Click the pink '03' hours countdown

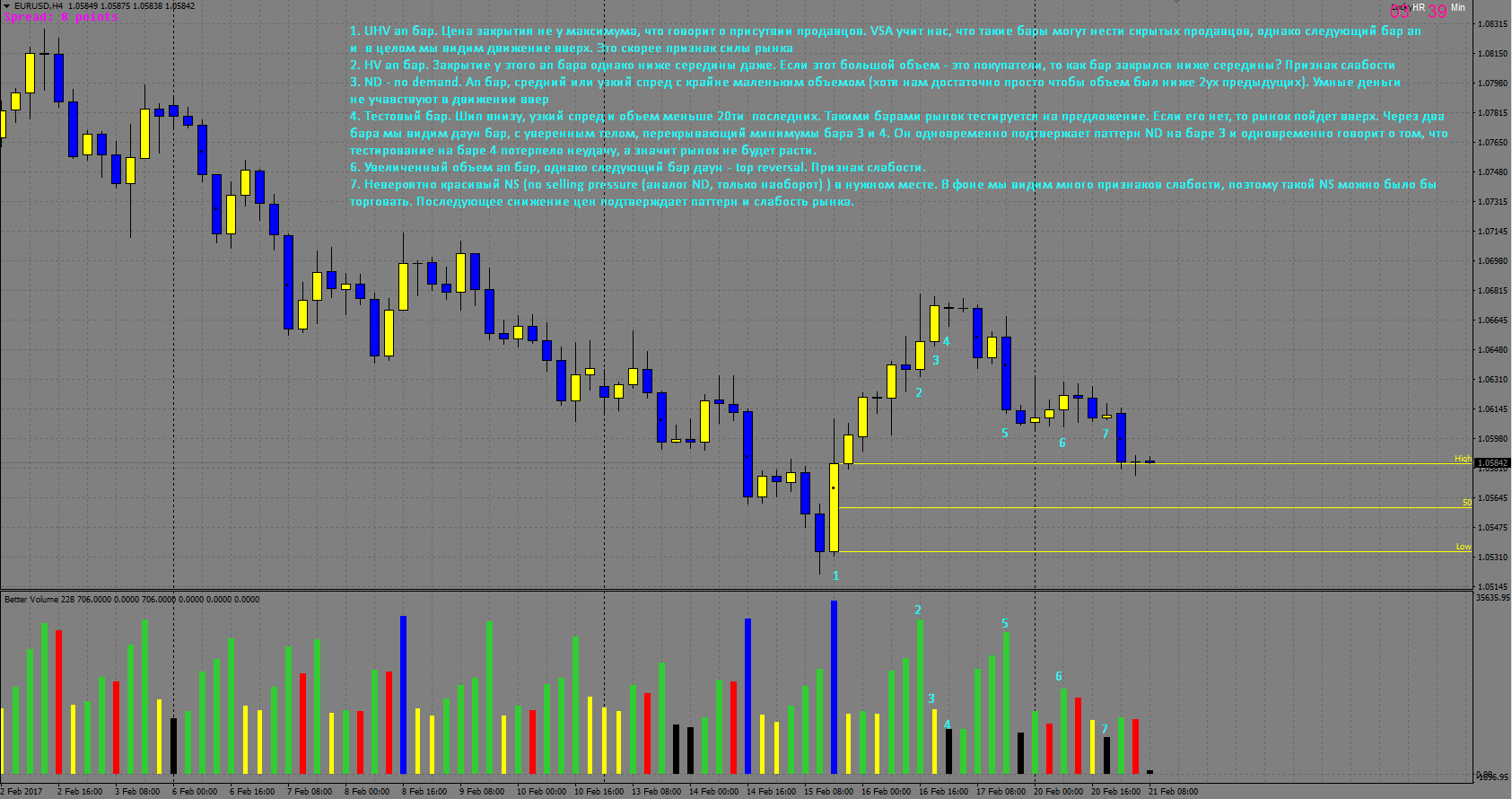(x=1400, y=12)
